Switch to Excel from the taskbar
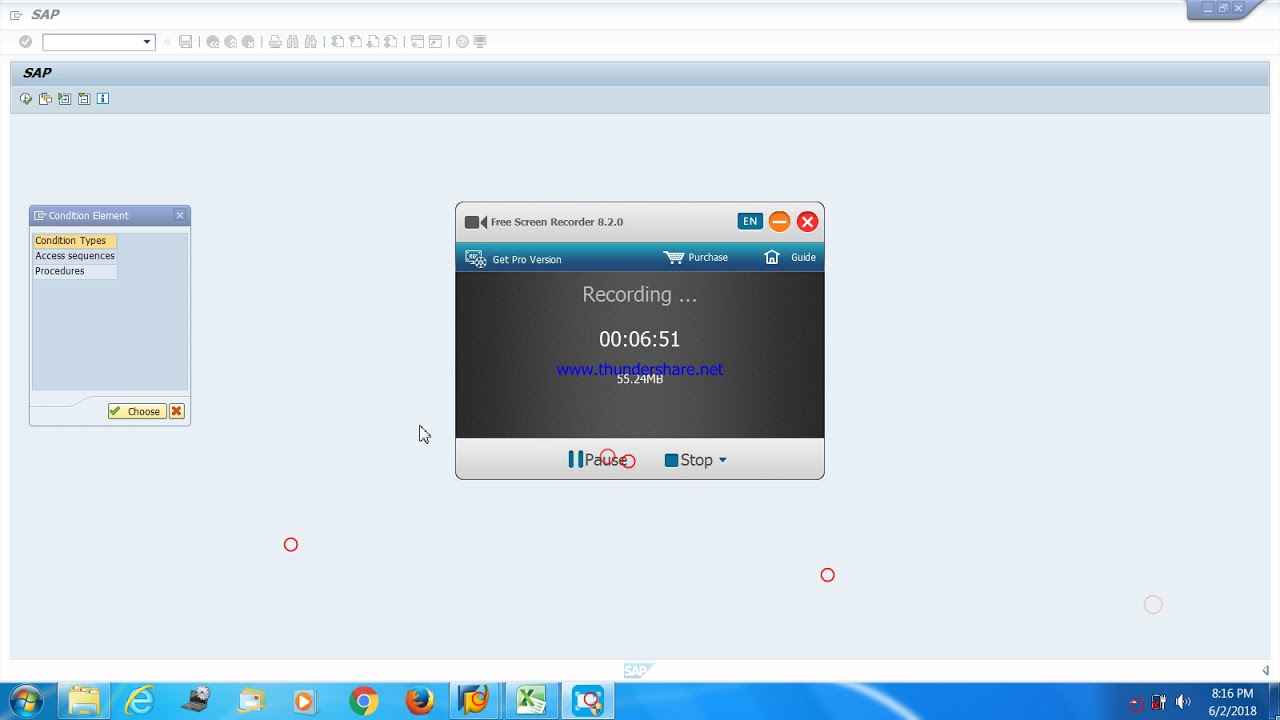Image resolution: width=1280 pixels, height=720 pixels. (531, 701)
